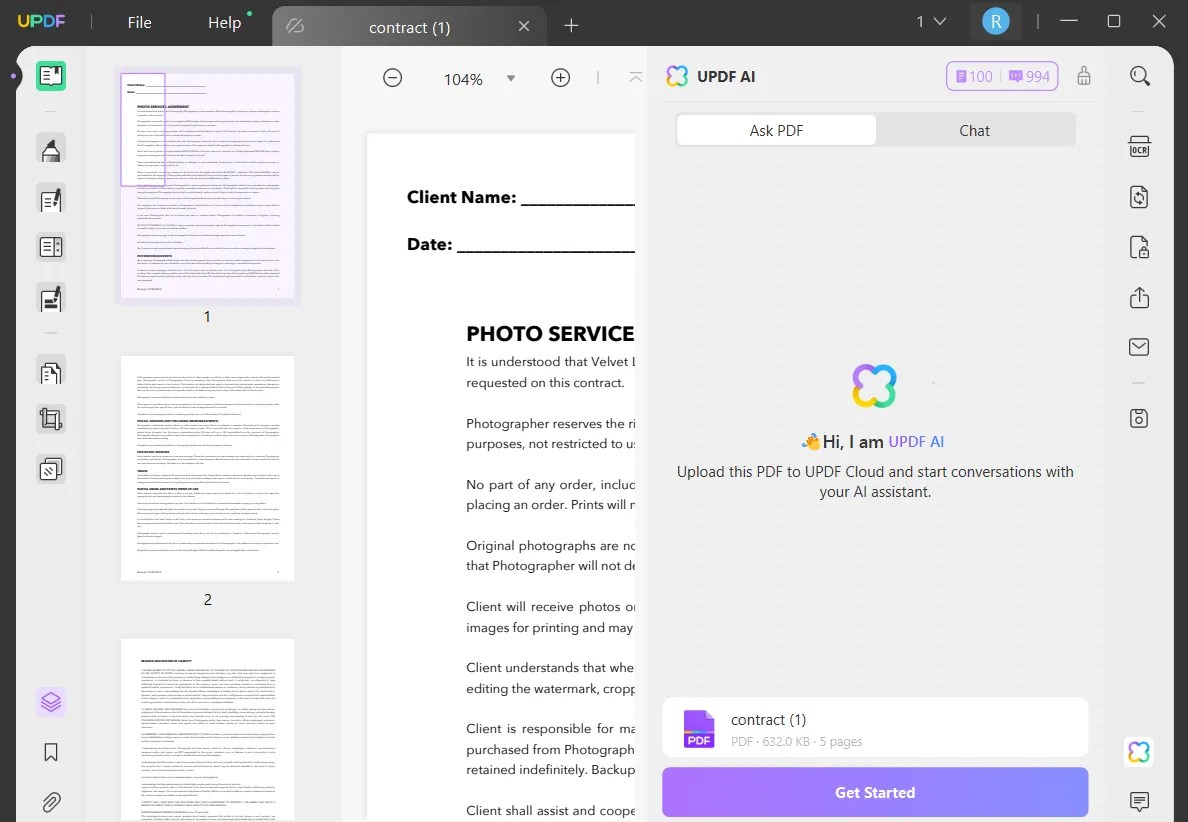Screen dimensions: 1188x822
Task: Open the File menu
Action: pos(139,21)
